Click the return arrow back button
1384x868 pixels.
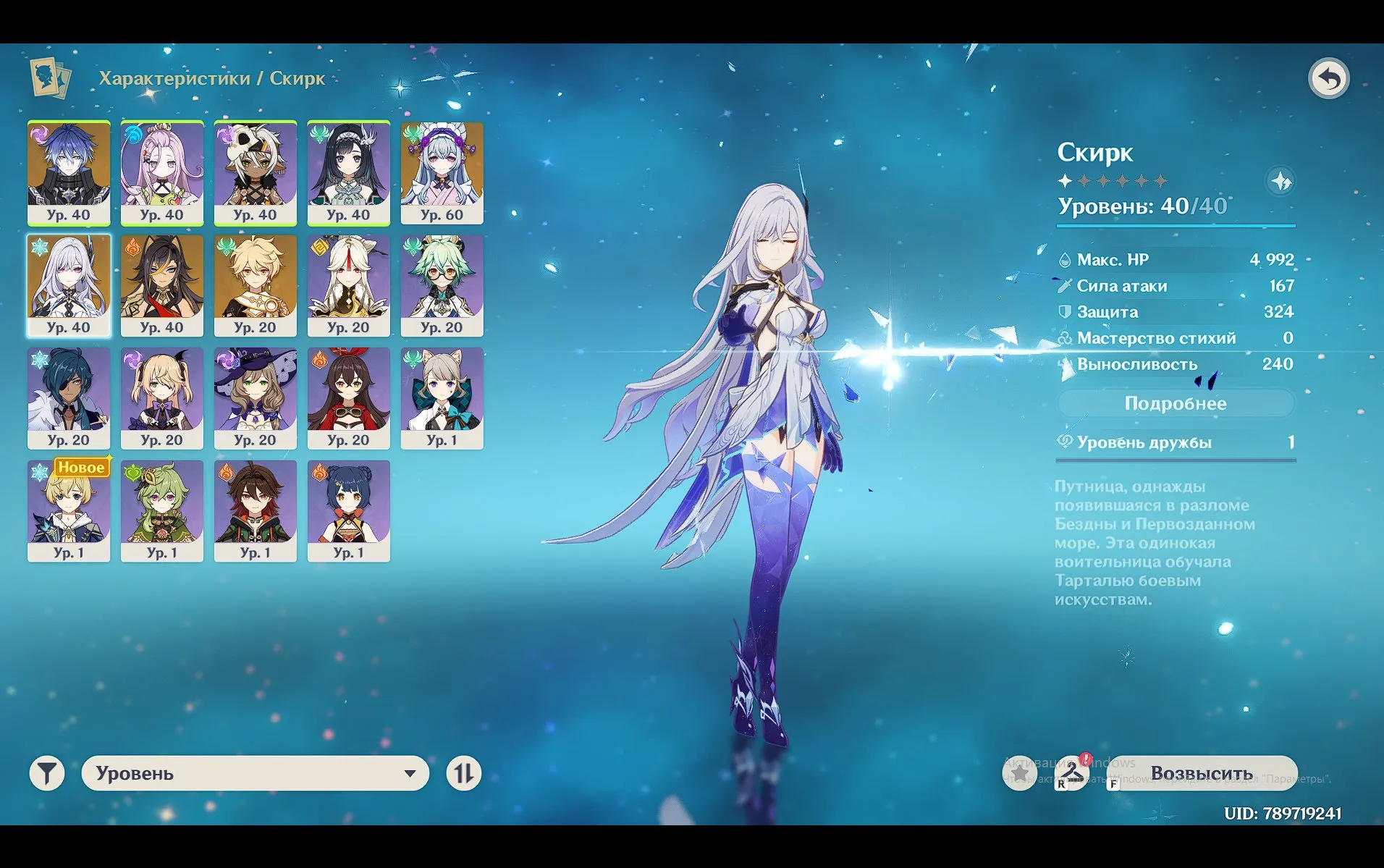(x=1328, y=78)
